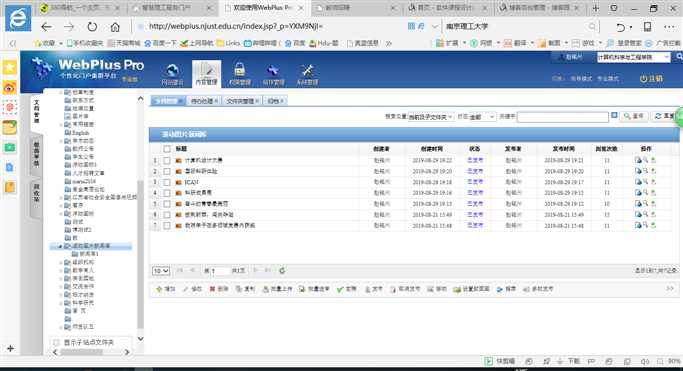Screen dimensions: 683x371
Task: Click the 增加 add star icon in toolbar
Action: 166,289
